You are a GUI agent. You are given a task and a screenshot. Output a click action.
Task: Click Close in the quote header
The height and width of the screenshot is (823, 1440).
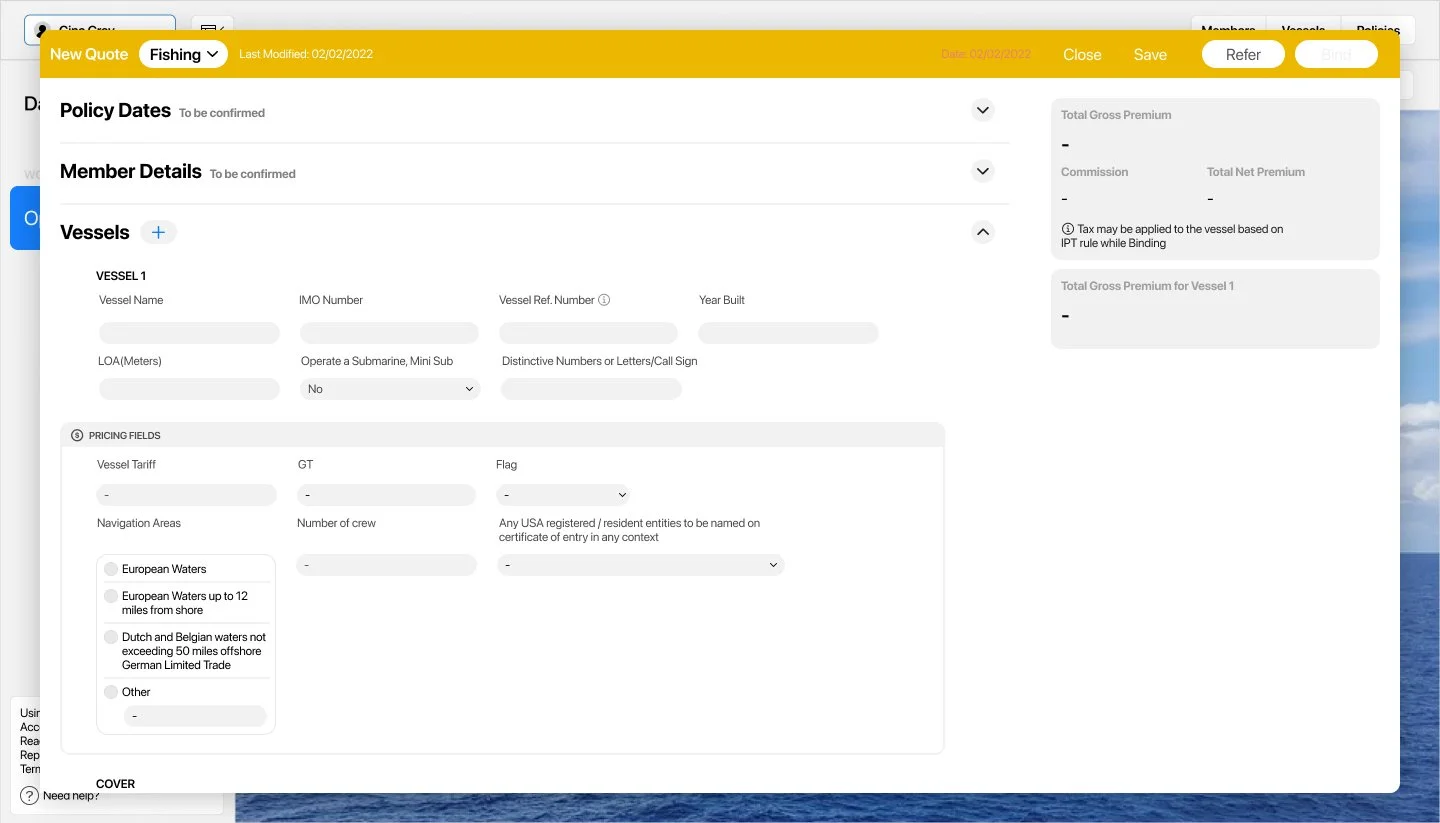[x=1082, y=55]
